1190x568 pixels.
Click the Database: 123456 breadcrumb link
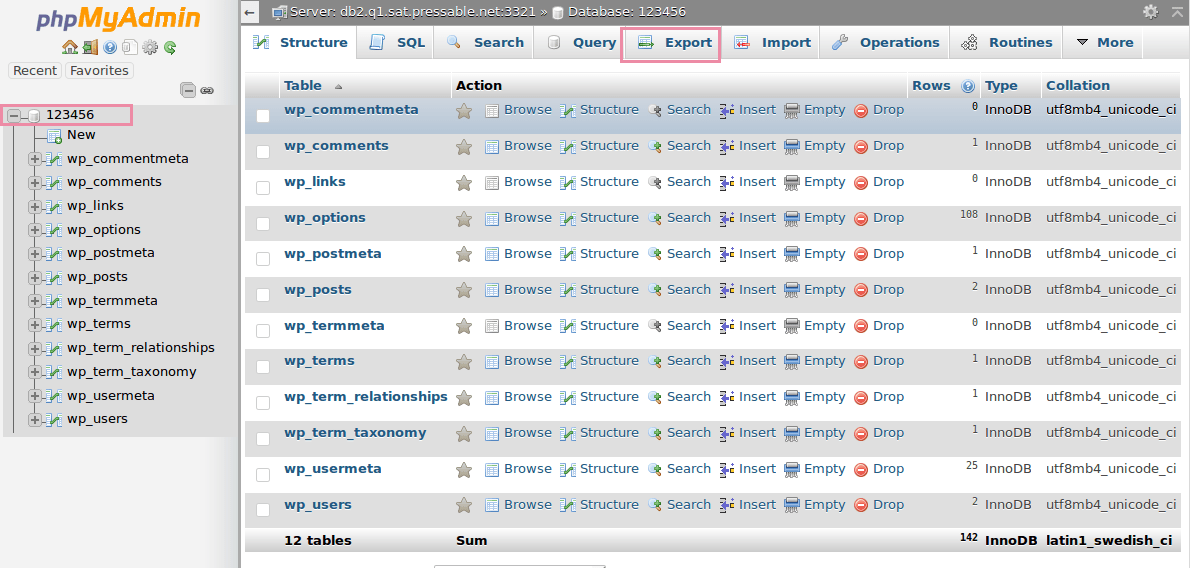coord(627,11)
